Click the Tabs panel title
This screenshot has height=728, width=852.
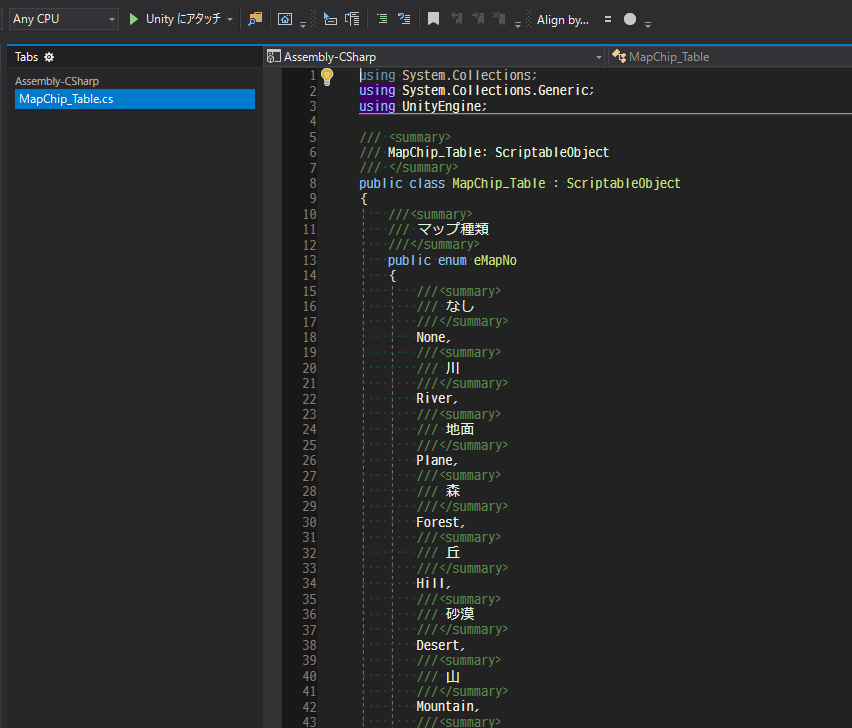26,57
